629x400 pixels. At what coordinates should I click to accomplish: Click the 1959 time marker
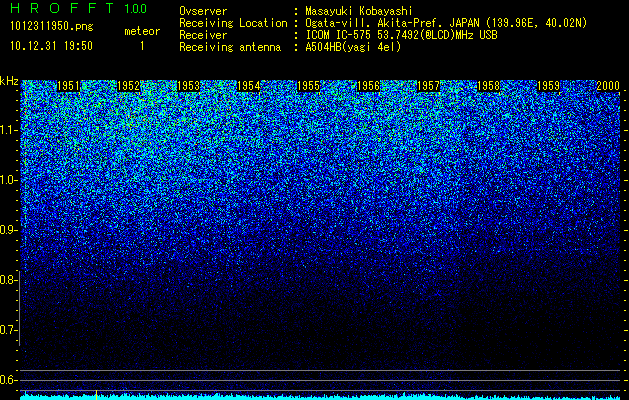548,86
